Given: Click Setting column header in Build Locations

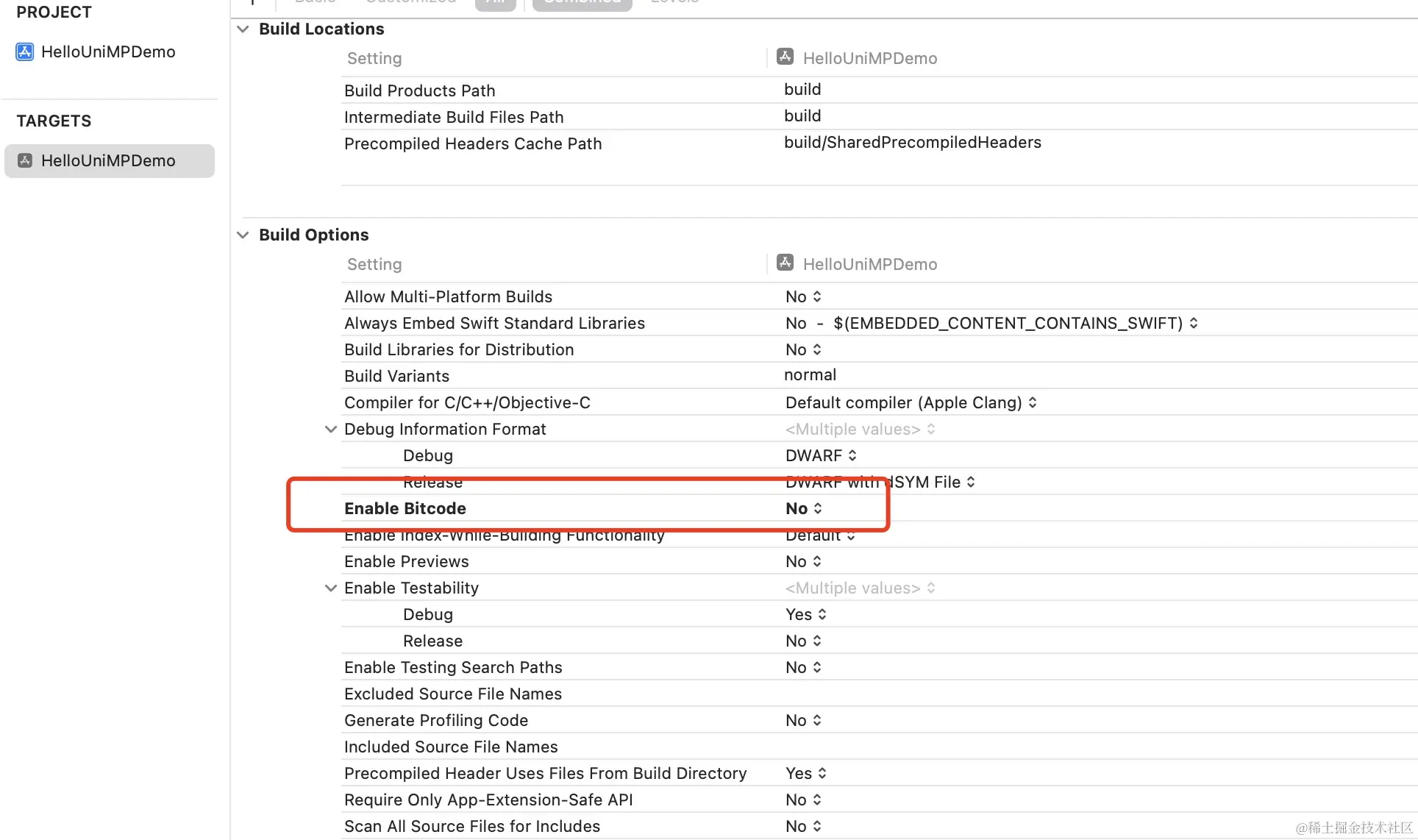Looking at the screenshot, I should coord(374,58).
